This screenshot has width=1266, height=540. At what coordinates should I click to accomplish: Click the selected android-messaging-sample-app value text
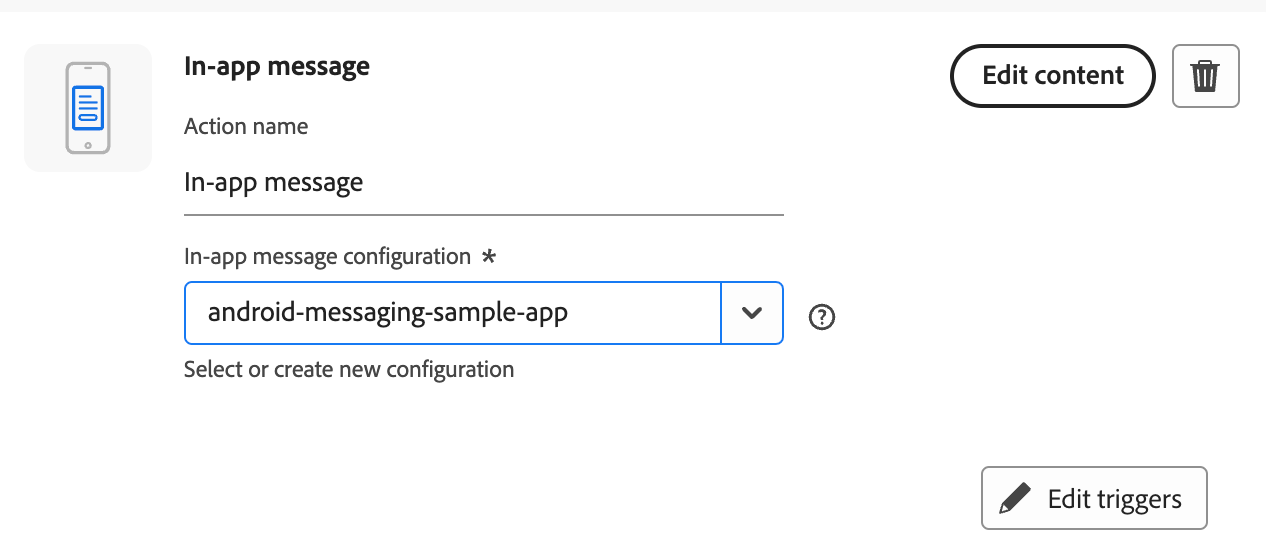point(388,313)
